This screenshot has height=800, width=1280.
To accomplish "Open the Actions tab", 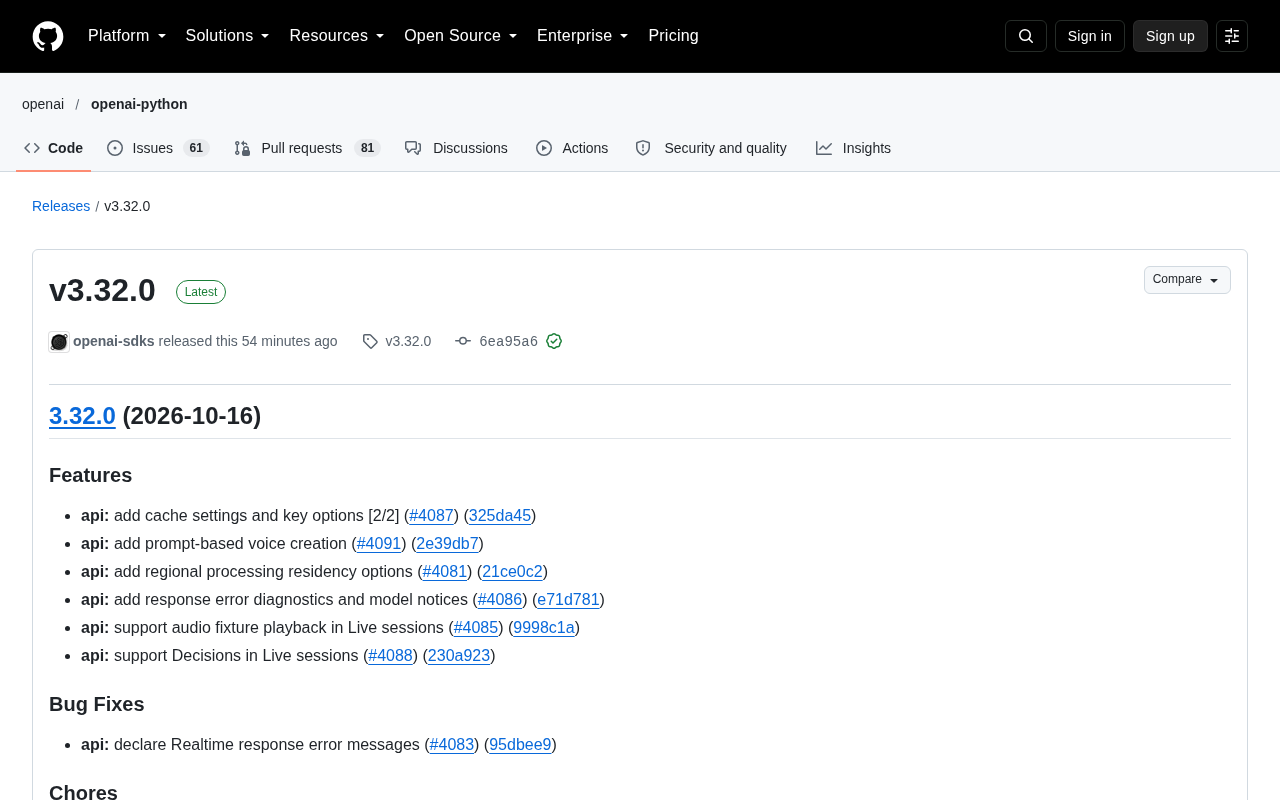I will (572, 148).
